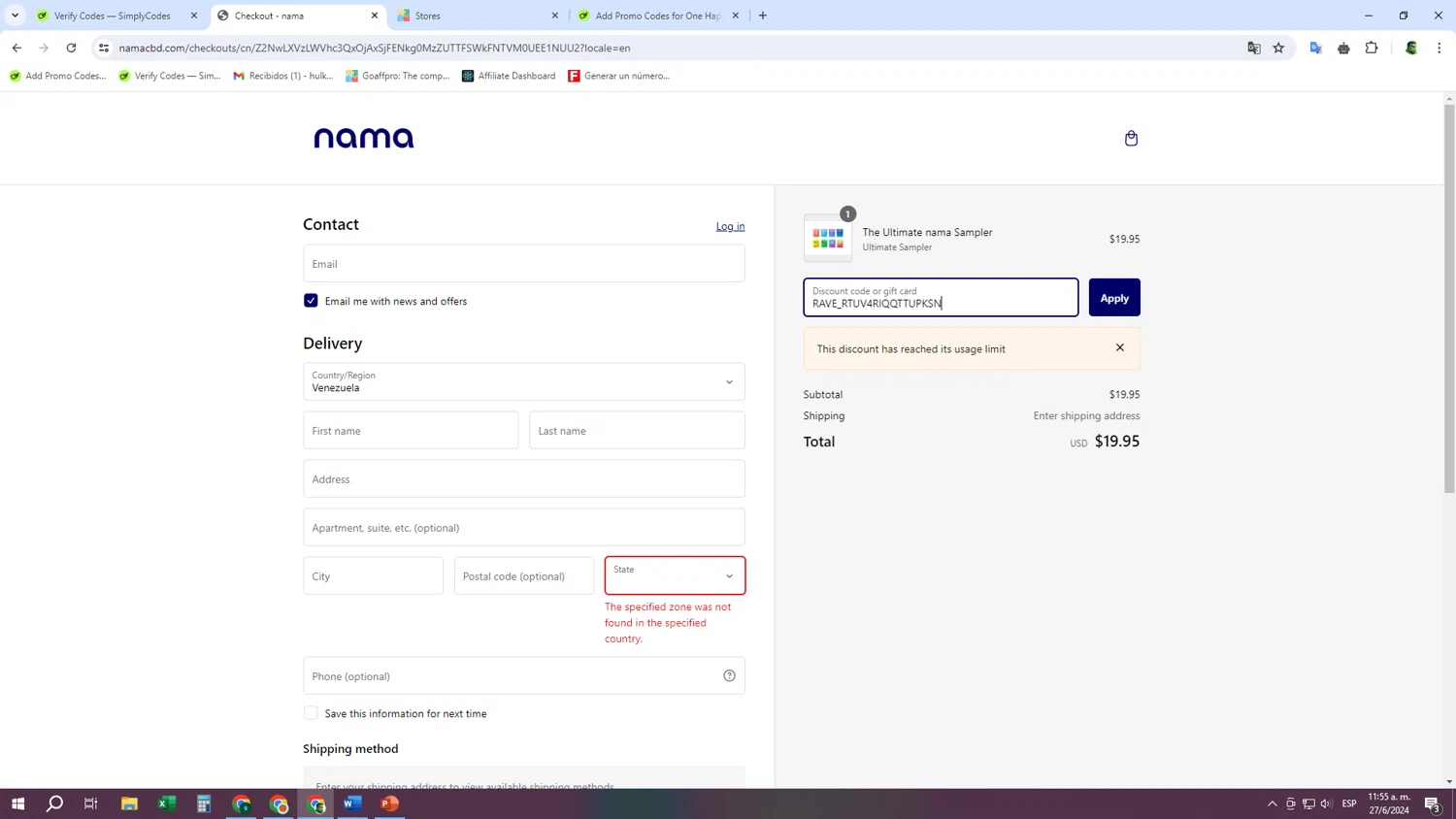The width and height of the screenshot is (1456, 819).
Task: Click the taskbar clock showing 11:55 a.m.
Action: (x=1389, y=803)
